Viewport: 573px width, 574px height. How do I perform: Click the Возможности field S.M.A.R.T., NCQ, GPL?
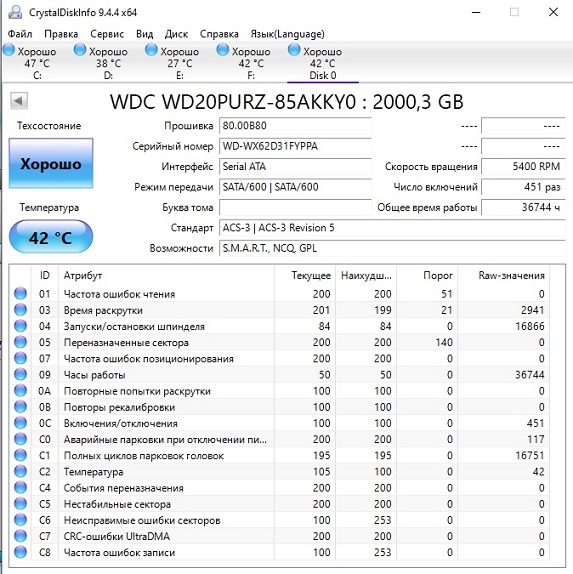(392, 249)
